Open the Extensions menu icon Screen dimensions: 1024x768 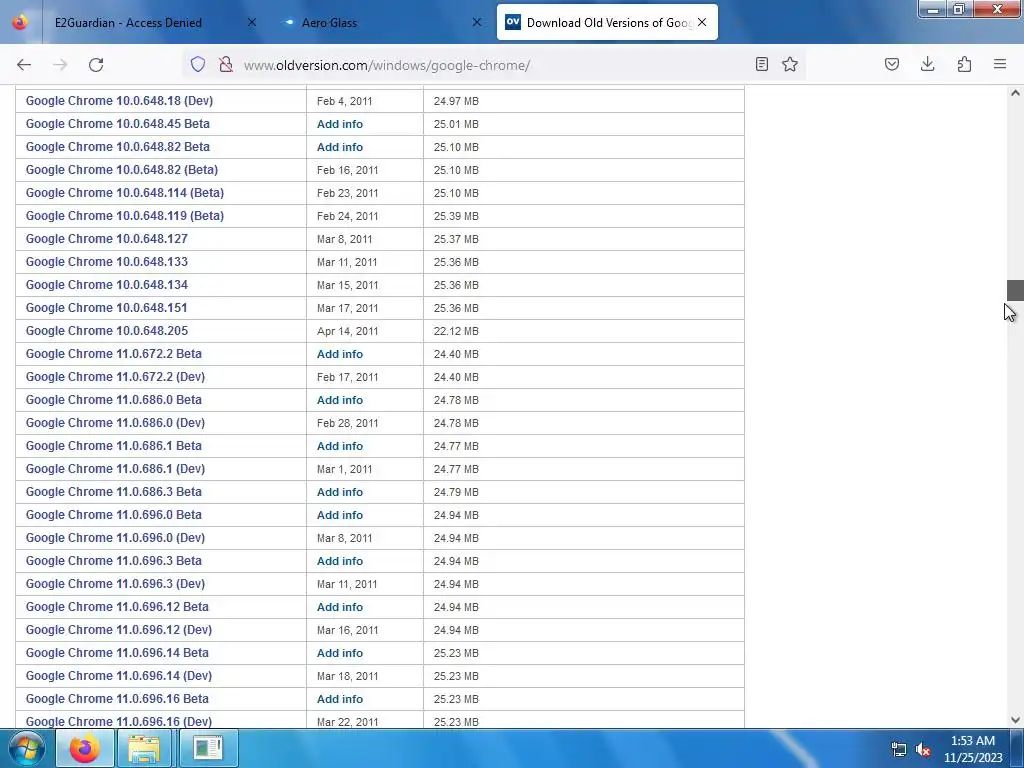(x=964, y=64)
